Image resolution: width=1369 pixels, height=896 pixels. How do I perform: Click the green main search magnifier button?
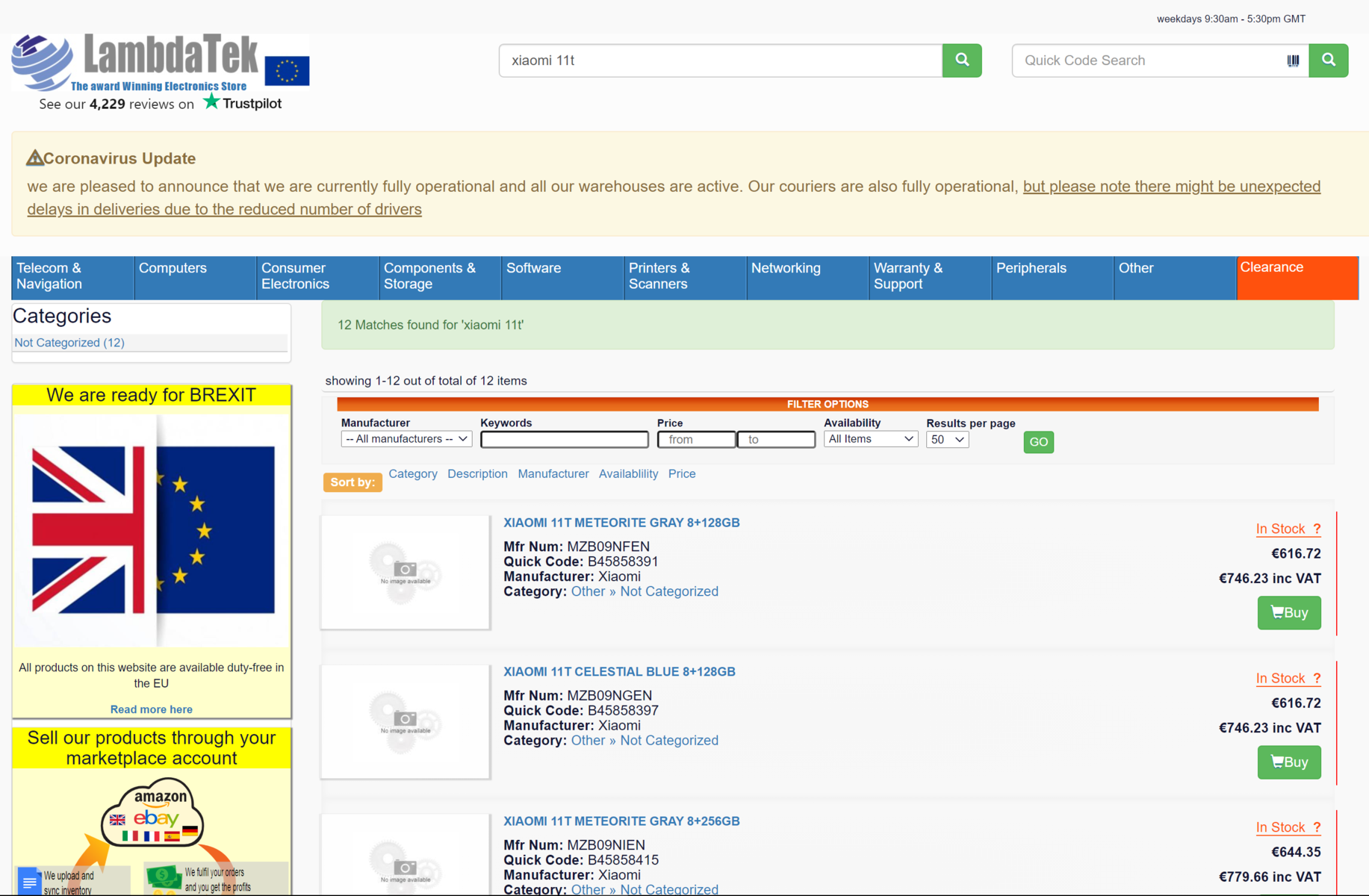click(962, 60)
